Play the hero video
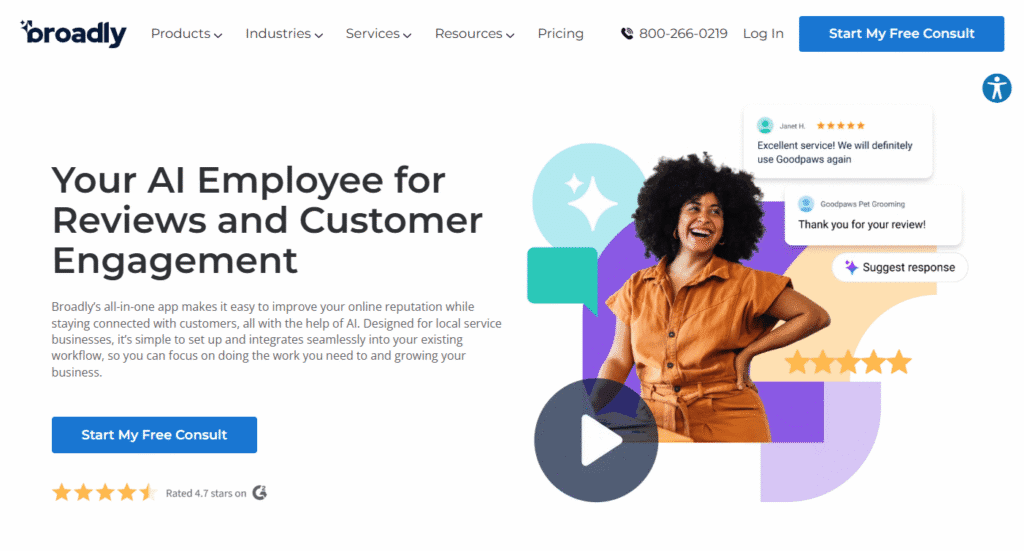 [596, 440]
